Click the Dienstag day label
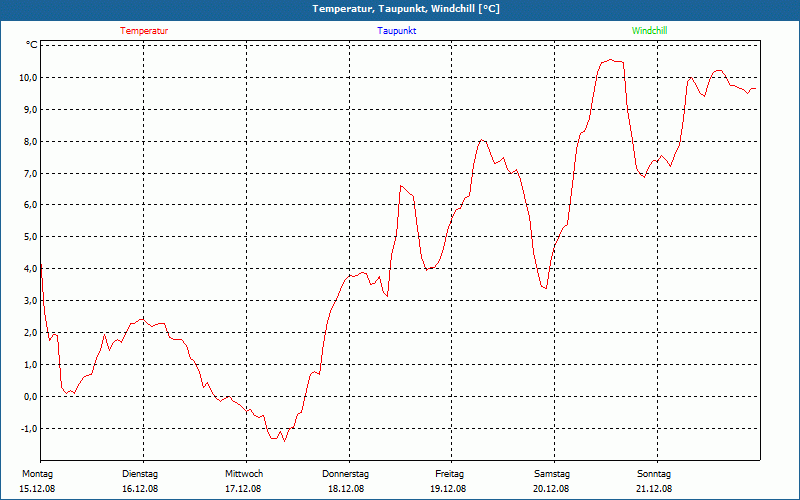 click(140, 474)
